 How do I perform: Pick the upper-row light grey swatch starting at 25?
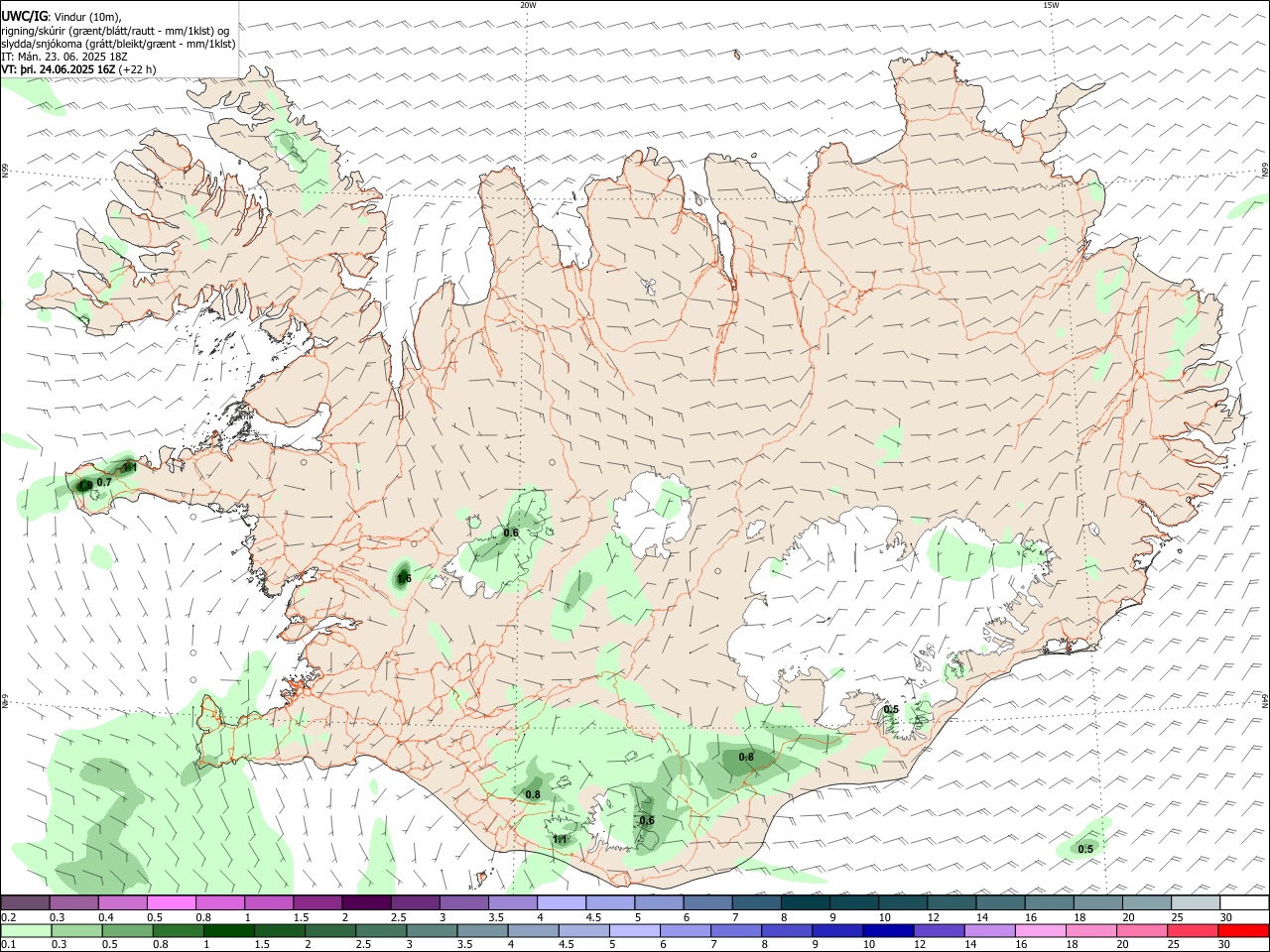(x=1196, y=903)
